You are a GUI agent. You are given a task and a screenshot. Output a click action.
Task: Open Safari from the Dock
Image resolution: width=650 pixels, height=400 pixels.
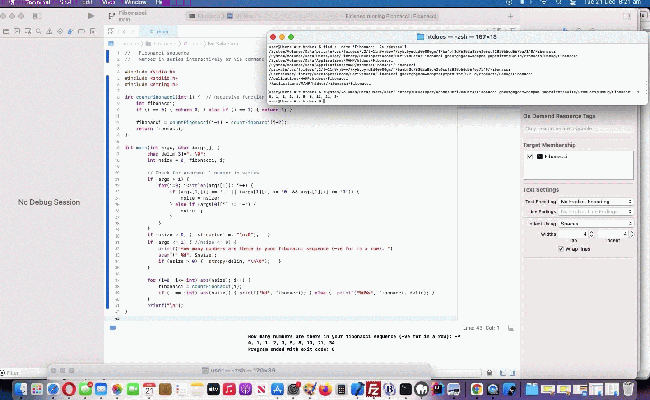coord(53,389)
